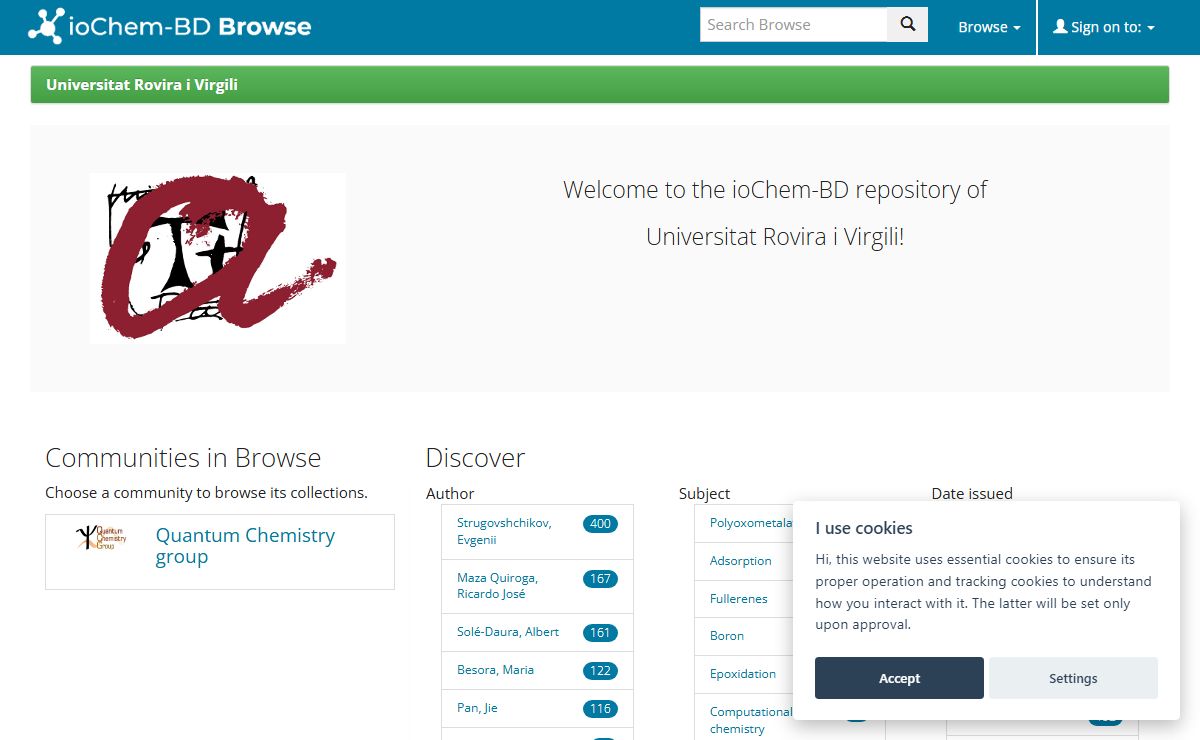Viewport: 1200px width, 740px height.
Task: Filter by subject Epoxidation
Action: pyautogui.click(x=743, y=674)
